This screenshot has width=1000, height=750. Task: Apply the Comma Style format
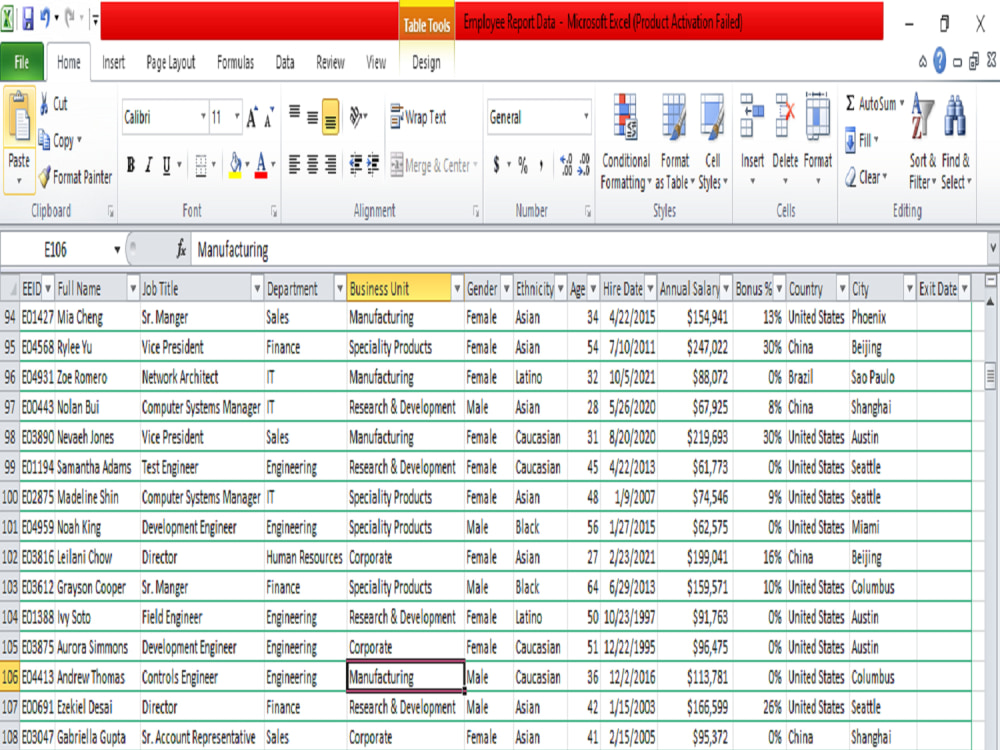(x=541, y=165)
